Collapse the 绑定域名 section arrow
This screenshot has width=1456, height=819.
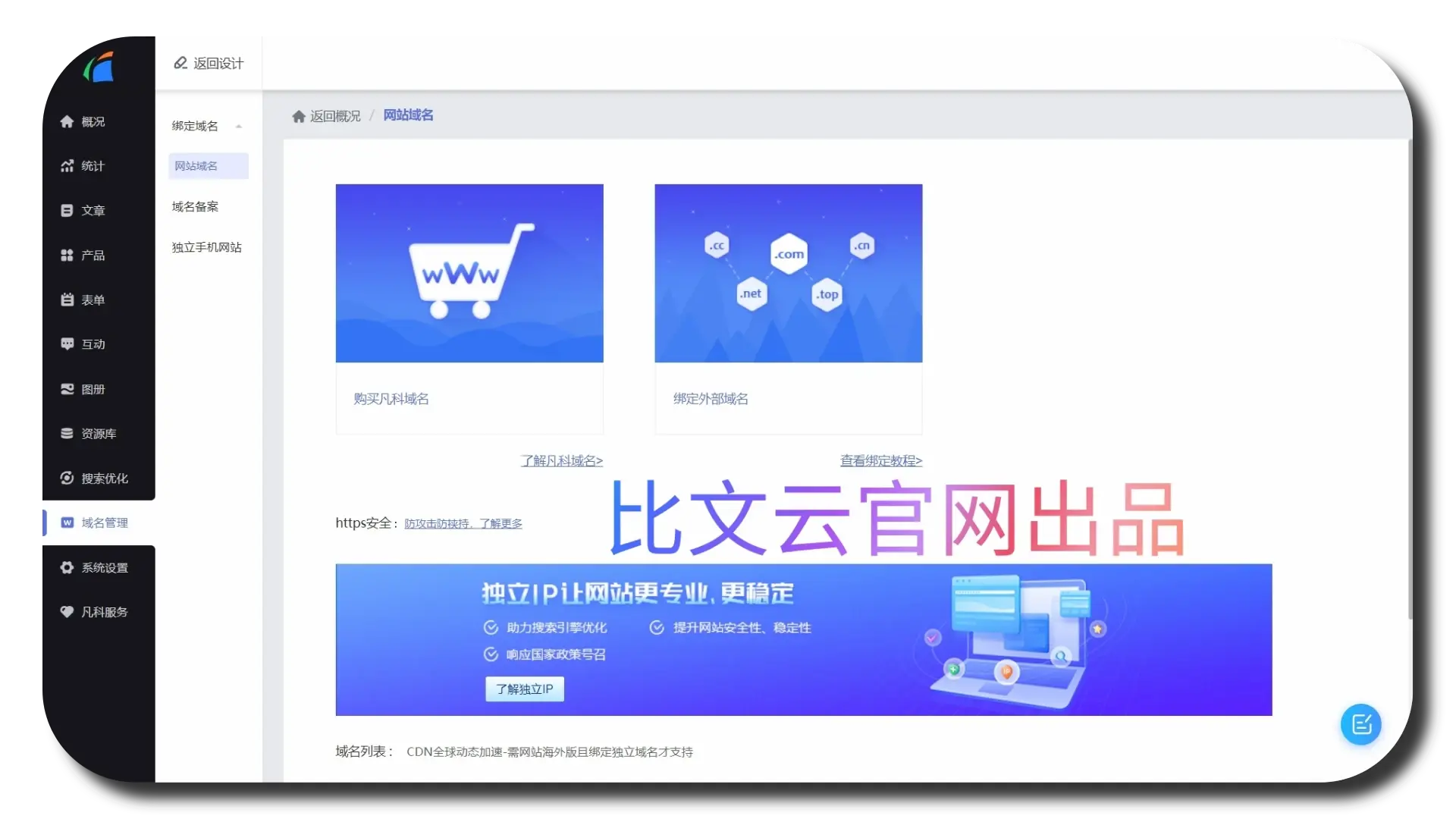[239, 127]
